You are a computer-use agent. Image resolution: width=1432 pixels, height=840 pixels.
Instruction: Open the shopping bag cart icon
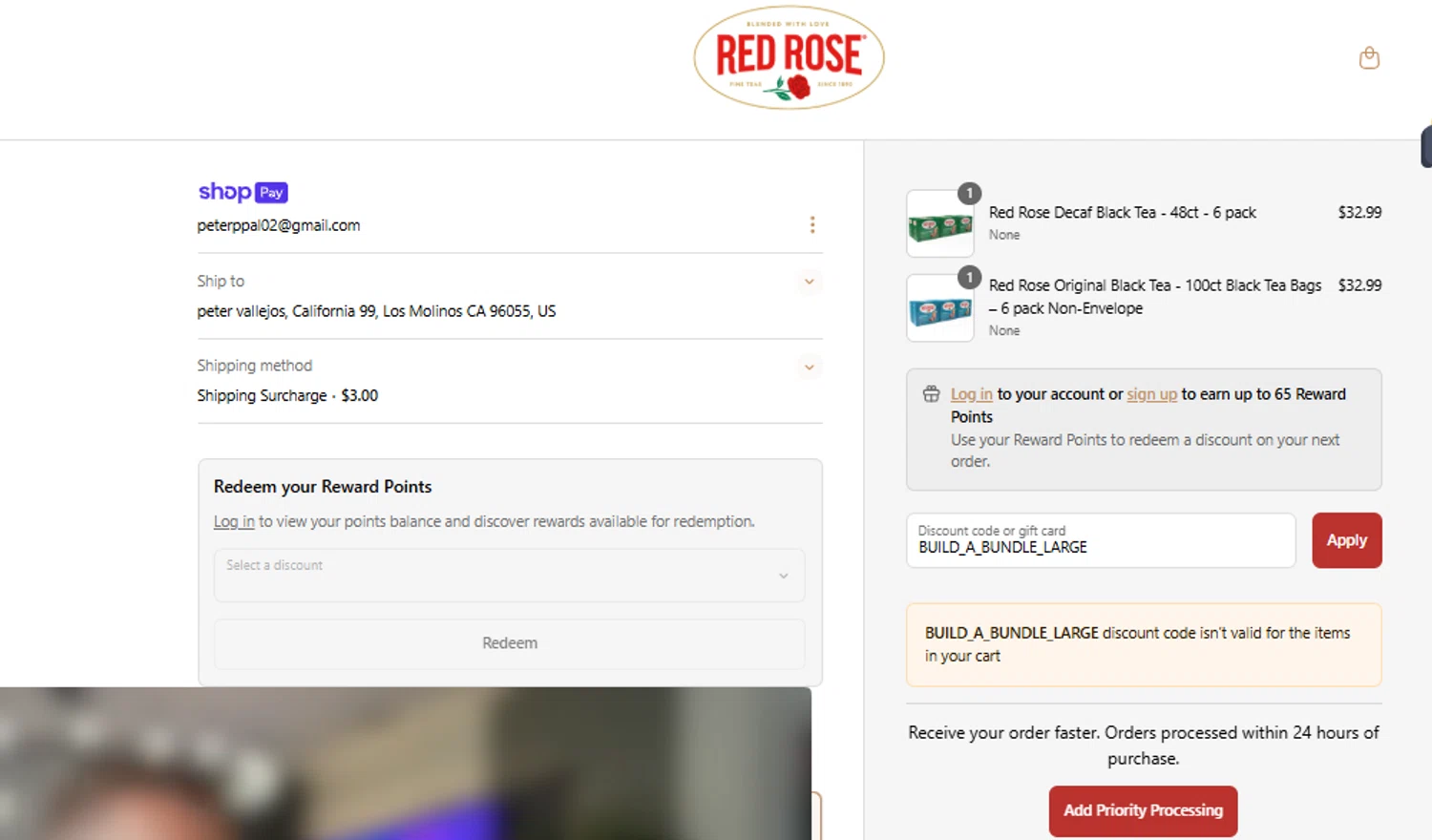[1369, 58]
